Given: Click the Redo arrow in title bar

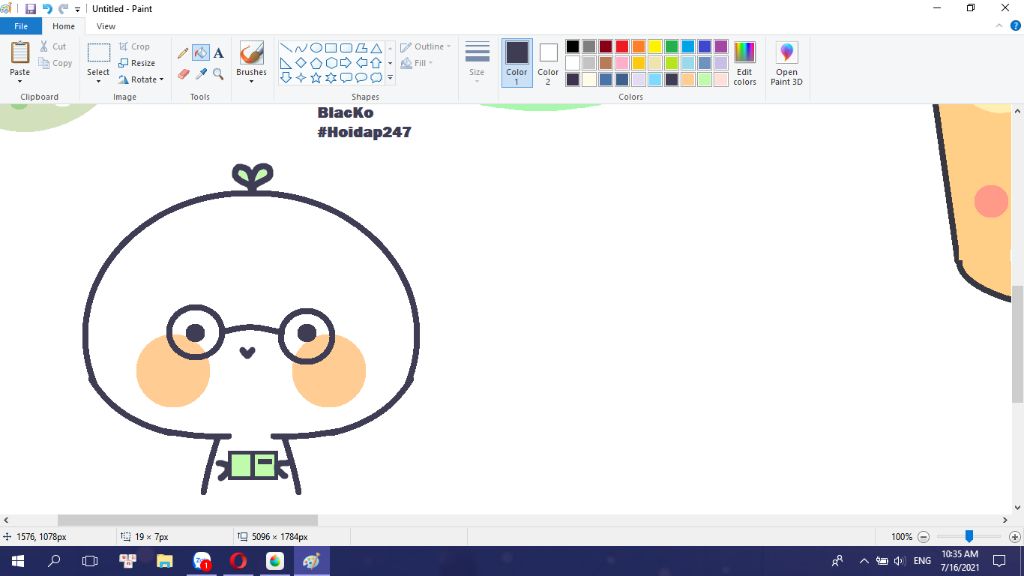Looking at the screenshot, I should 63,9.
